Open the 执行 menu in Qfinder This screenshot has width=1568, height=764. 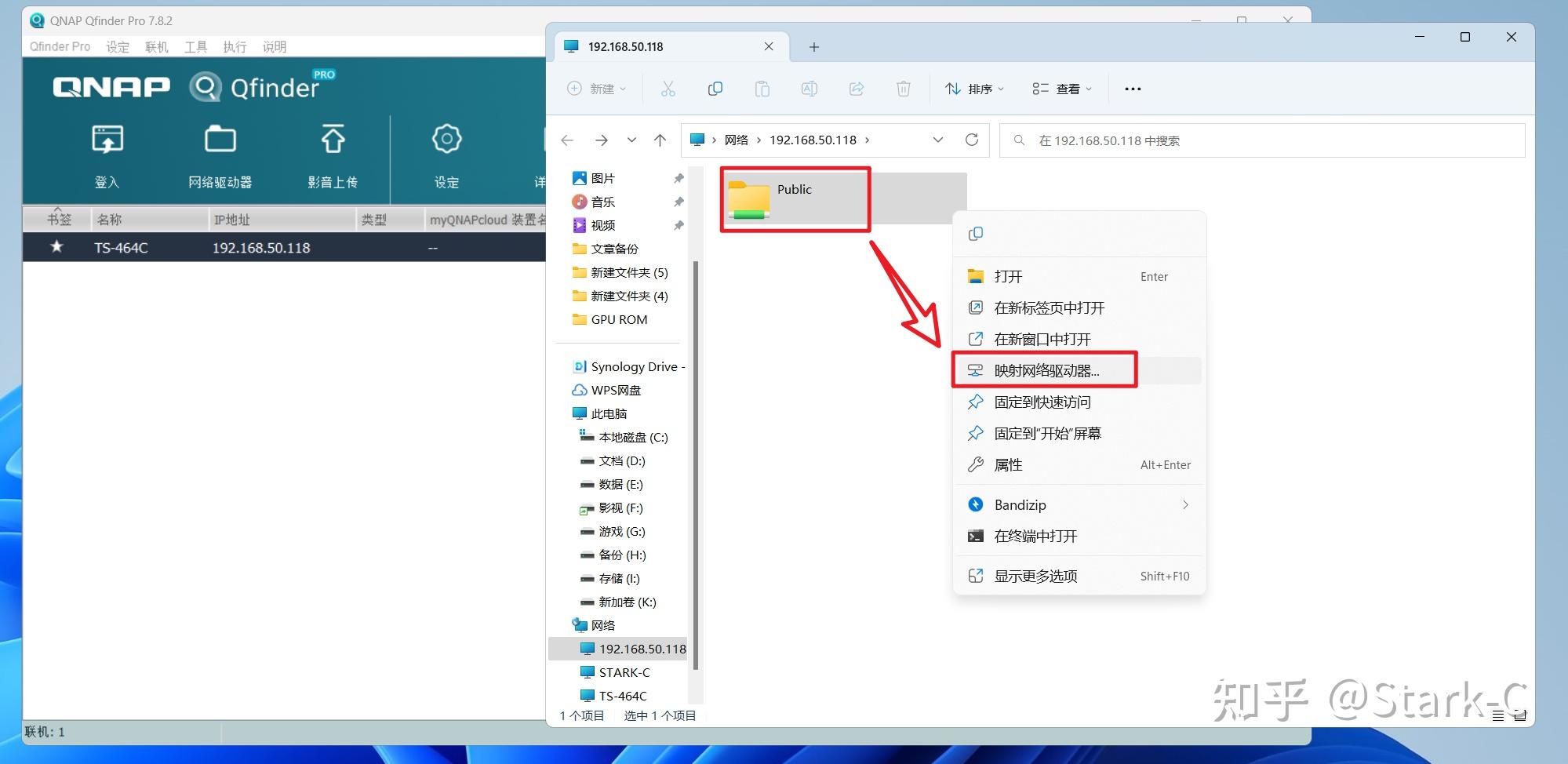pyautogui.click(x=235, y=46)
